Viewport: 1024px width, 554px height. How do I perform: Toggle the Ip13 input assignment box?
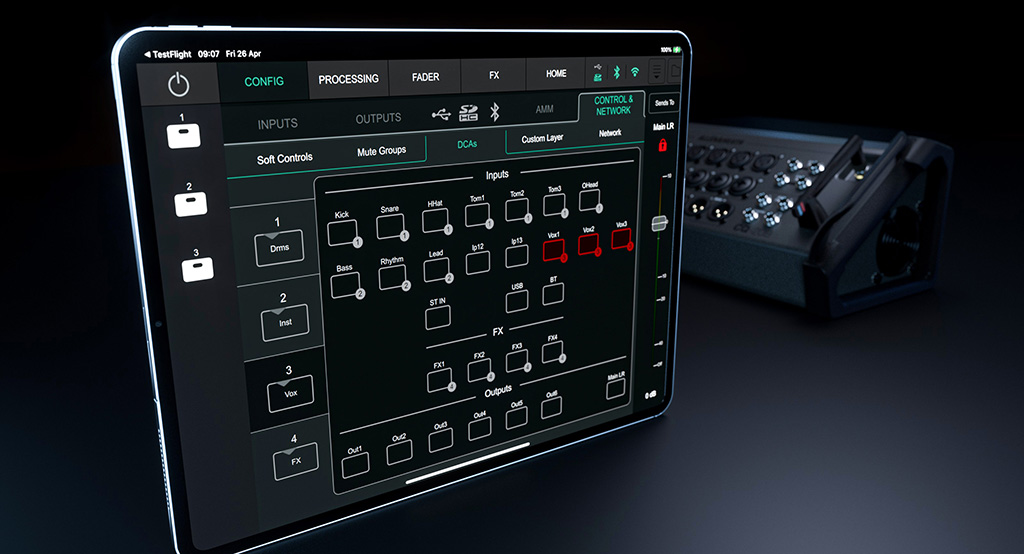coord(517,256)
